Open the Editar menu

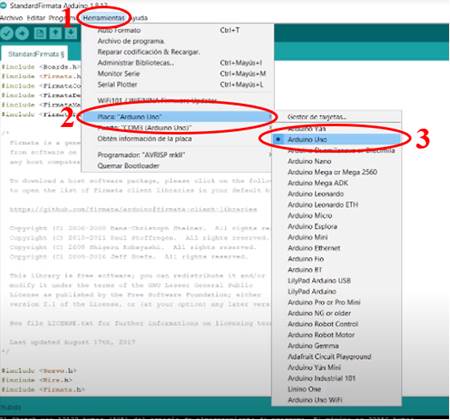click(36, 18)
